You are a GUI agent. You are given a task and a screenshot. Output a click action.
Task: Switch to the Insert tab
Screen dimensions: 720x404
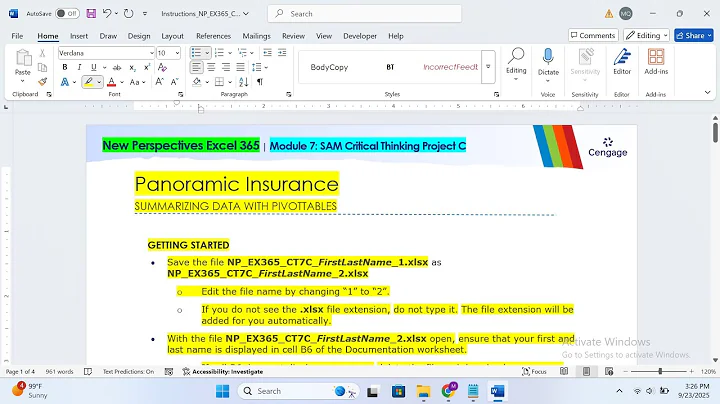click(x=79, y=36)
